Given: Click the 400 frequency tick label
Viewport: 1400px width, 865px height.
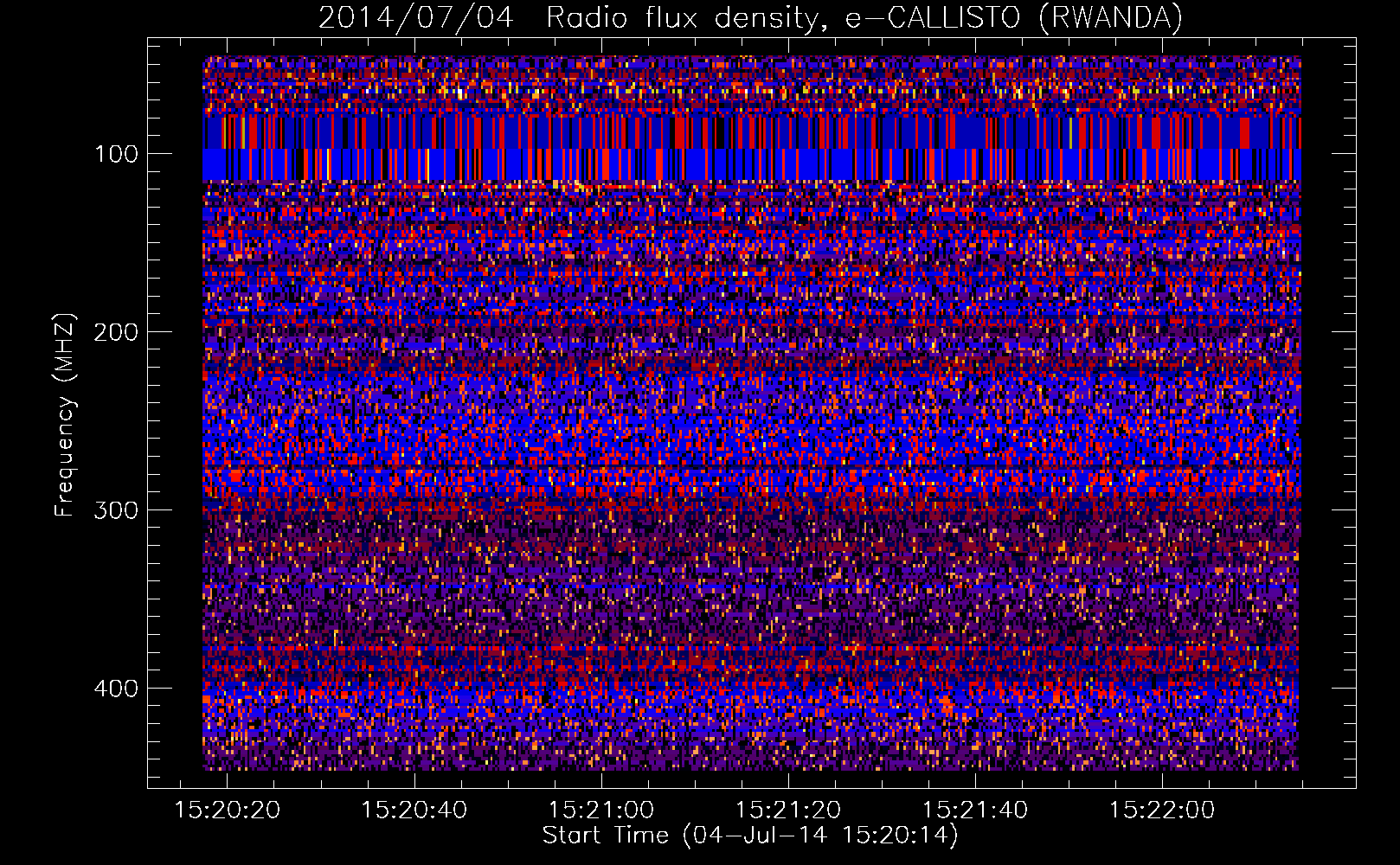Looking at the screenshot, I should coord(116,689).
